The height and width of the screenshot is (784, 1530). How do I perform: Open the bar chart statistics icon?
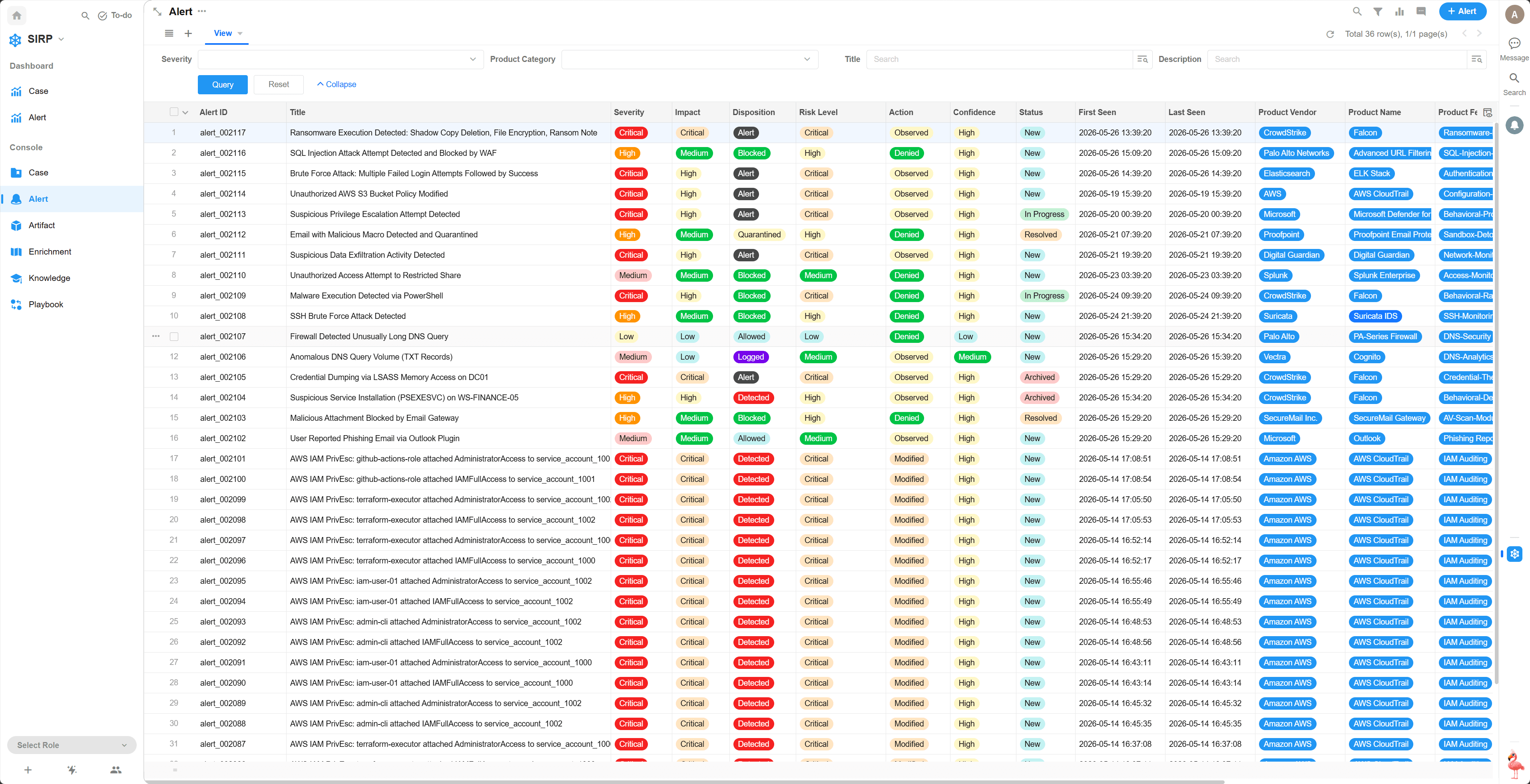1399,11
